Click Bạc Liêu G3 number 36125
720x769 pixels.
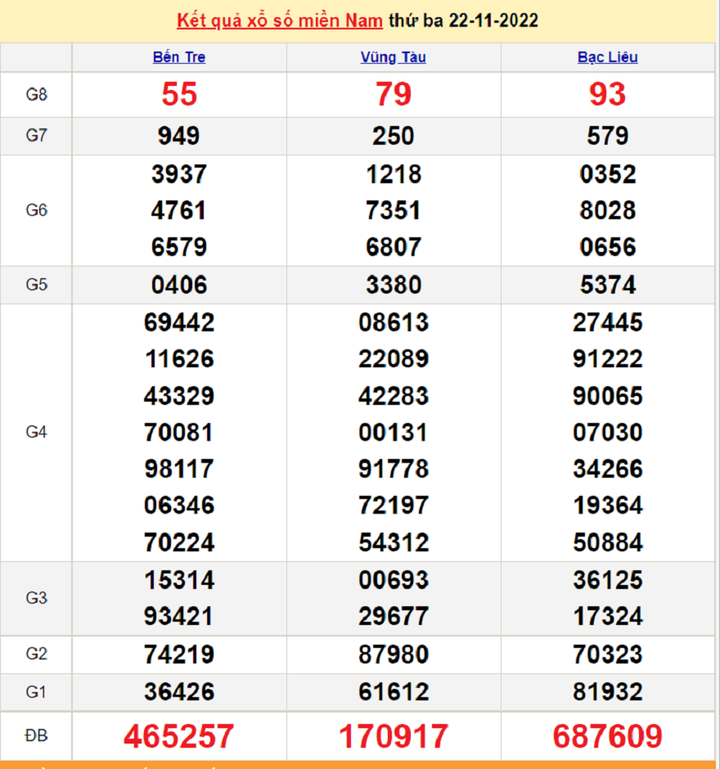[x=607, y=580]
